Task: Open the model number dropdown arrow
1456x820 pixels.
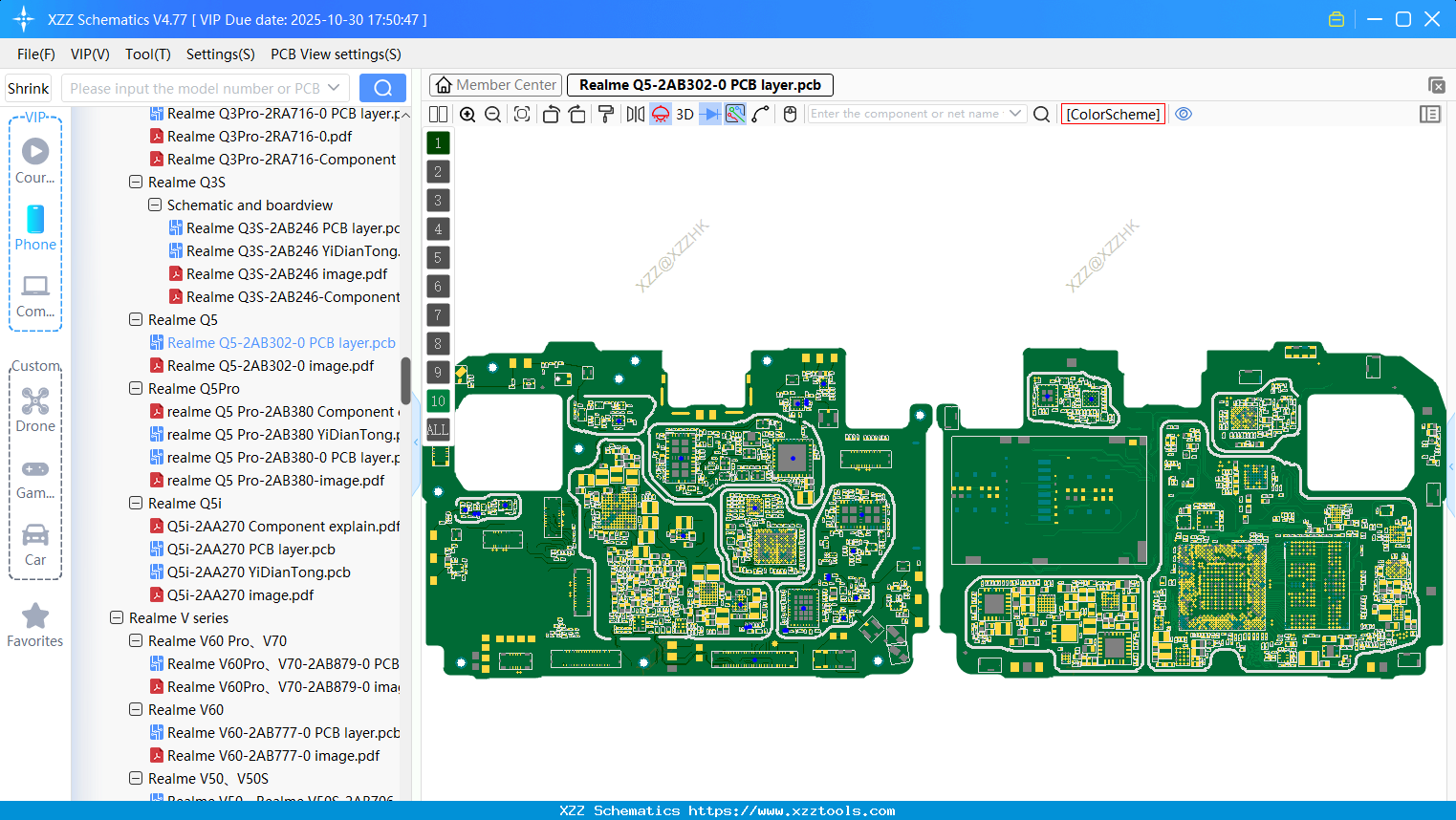Action: [335, 88]
